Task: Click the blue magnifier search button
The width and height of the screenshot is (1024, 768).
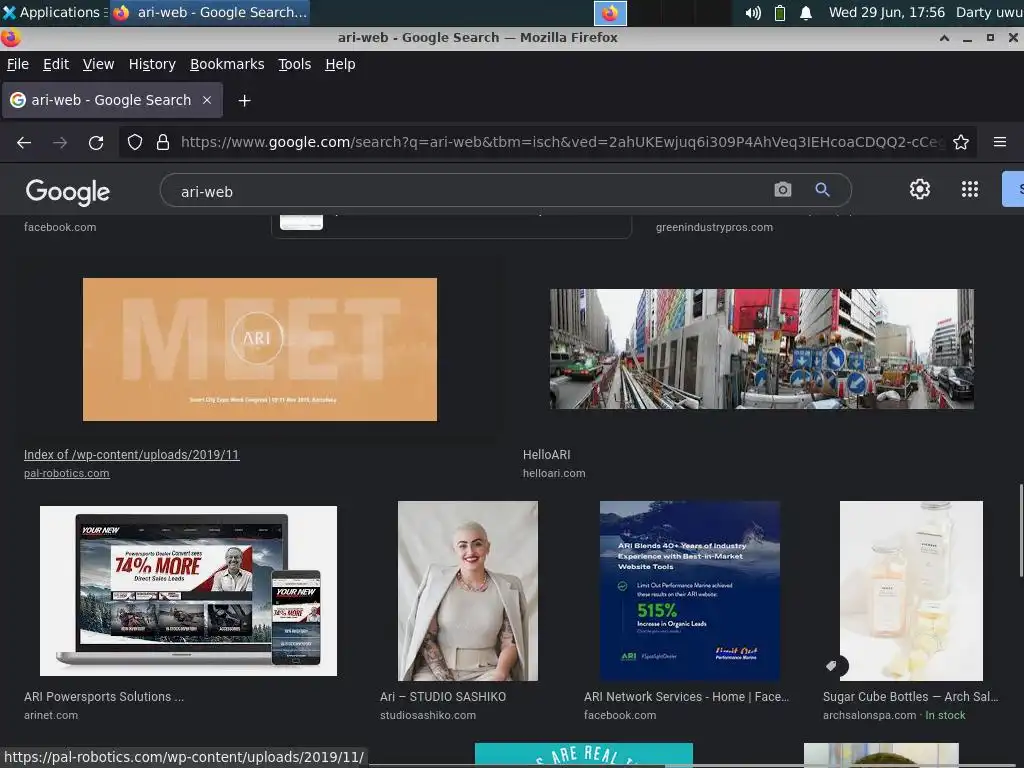Action: coord(822,190)
